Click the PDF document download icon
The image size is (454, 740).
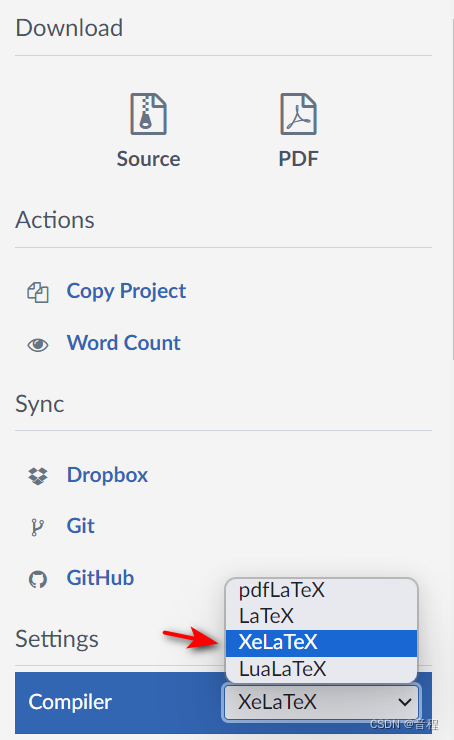298,114
